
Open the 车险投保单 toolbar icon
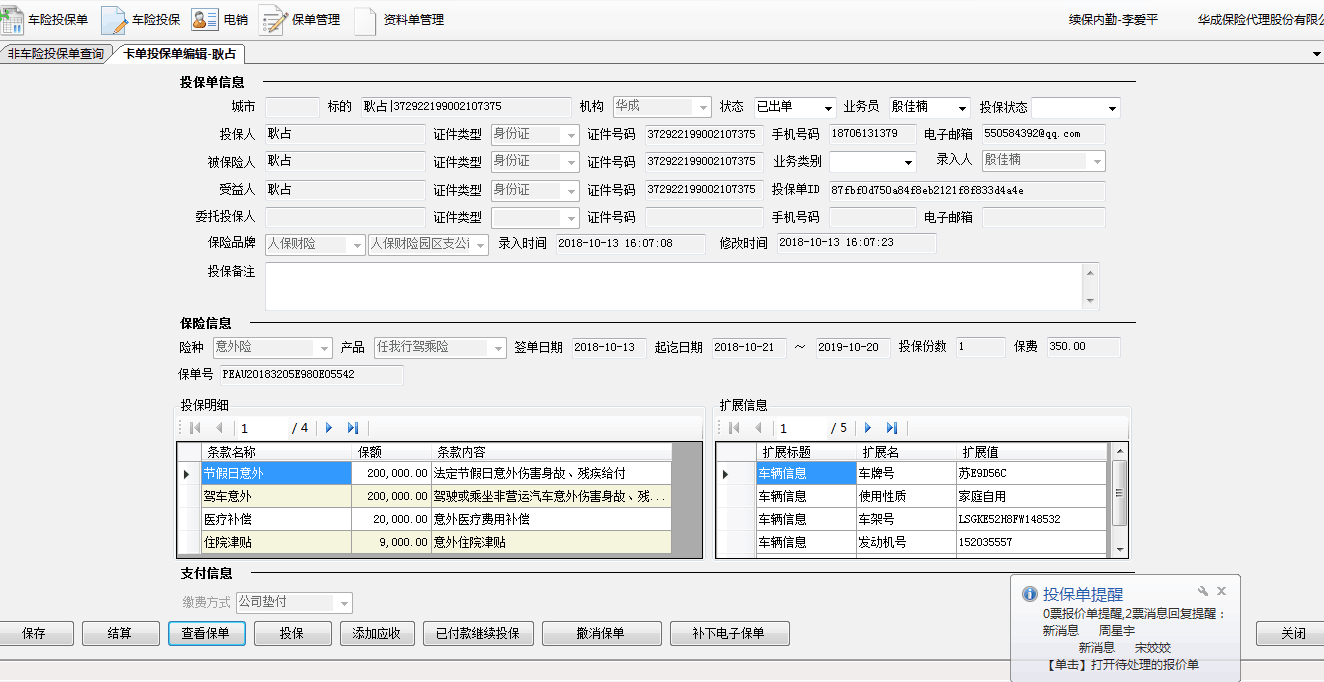coord(14,19)
